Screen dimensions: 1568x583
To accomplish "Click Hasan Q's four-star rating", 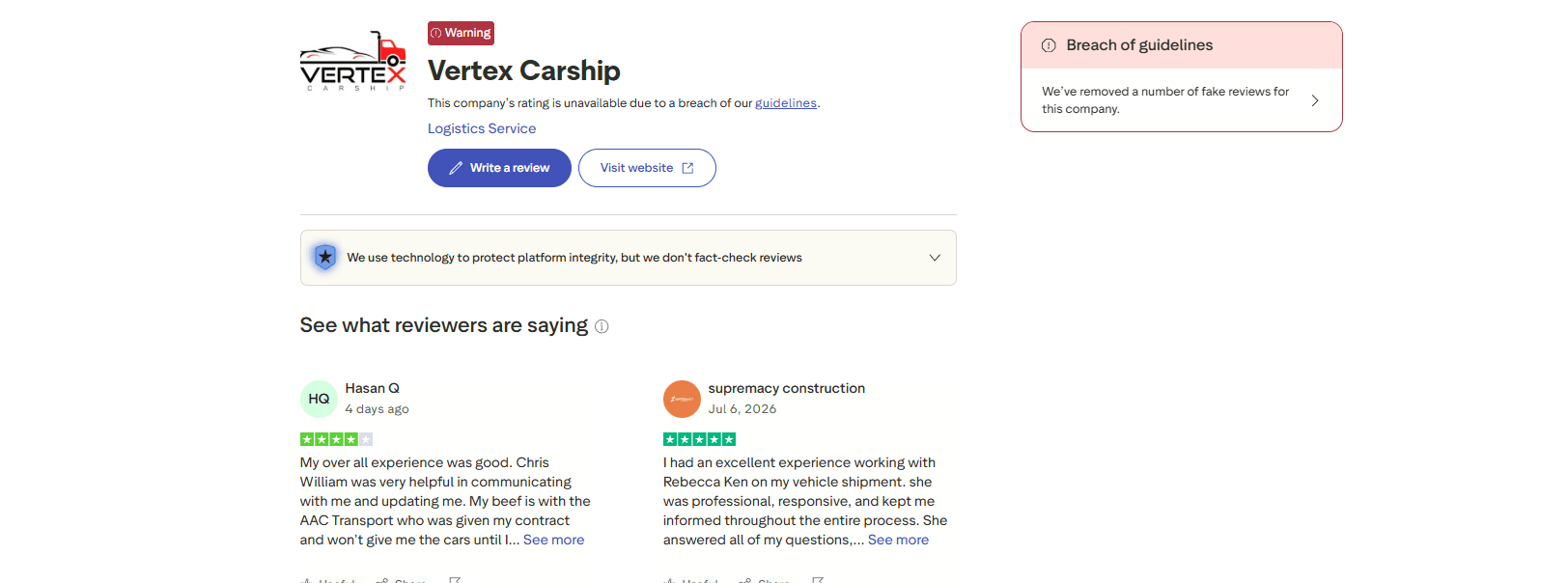I will point(336,439).
